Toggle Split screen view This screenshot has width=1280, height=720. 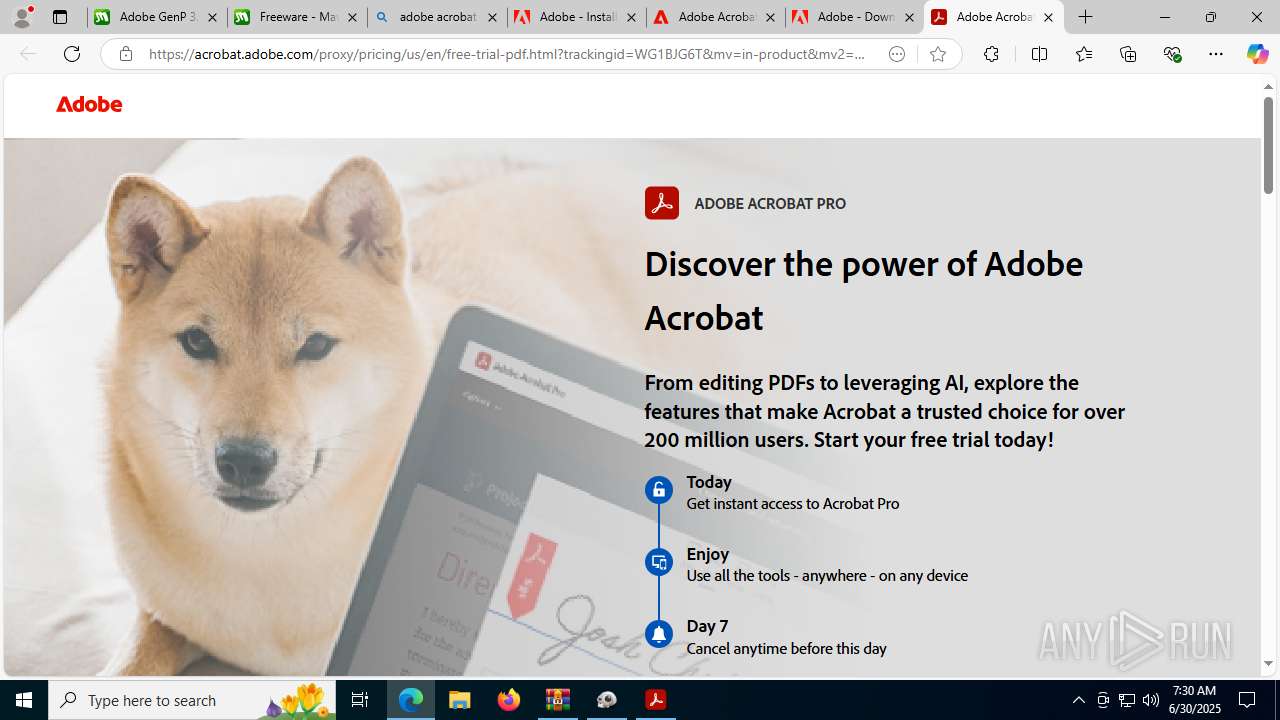coord(1039,54)
